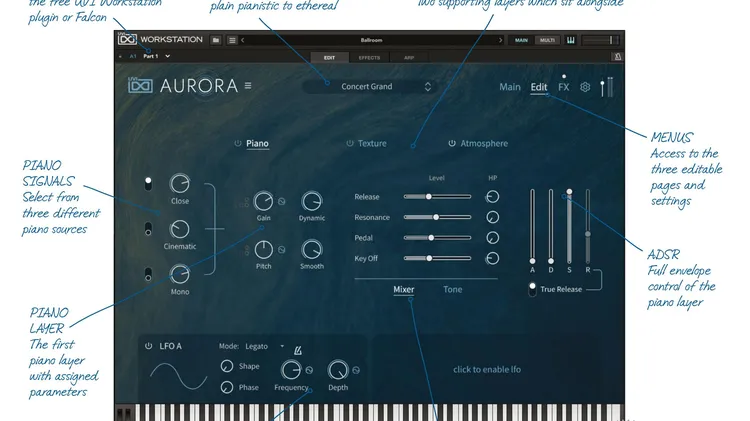Screen dimensions: 750x421
Task: Select the Texture layer tab
Action: pyautogui.click(x=372, y=144)
